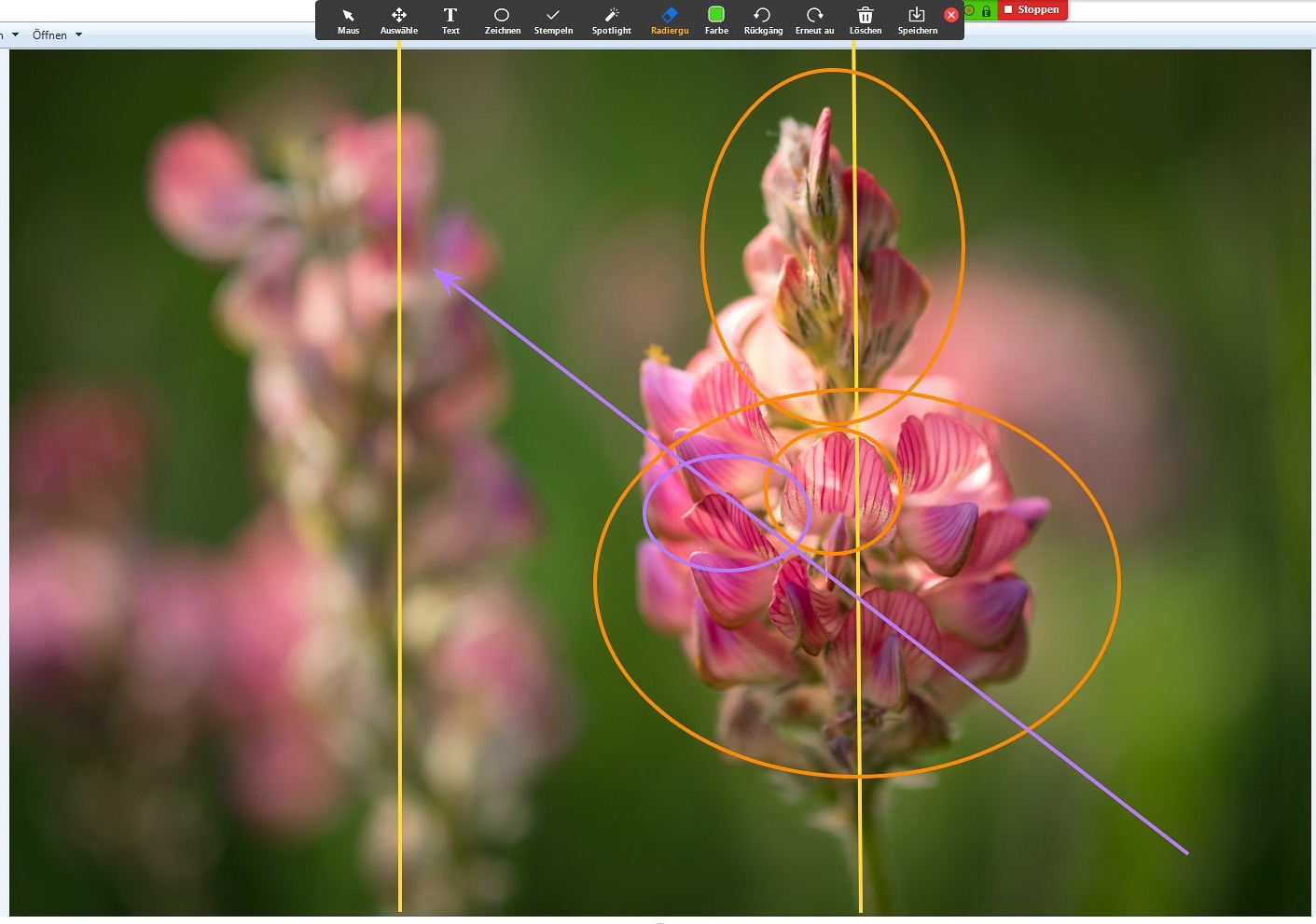Enable the Spotlight tool
Image resolution: width=1316 pixels, height=924 pixels.
pos(611,21)
